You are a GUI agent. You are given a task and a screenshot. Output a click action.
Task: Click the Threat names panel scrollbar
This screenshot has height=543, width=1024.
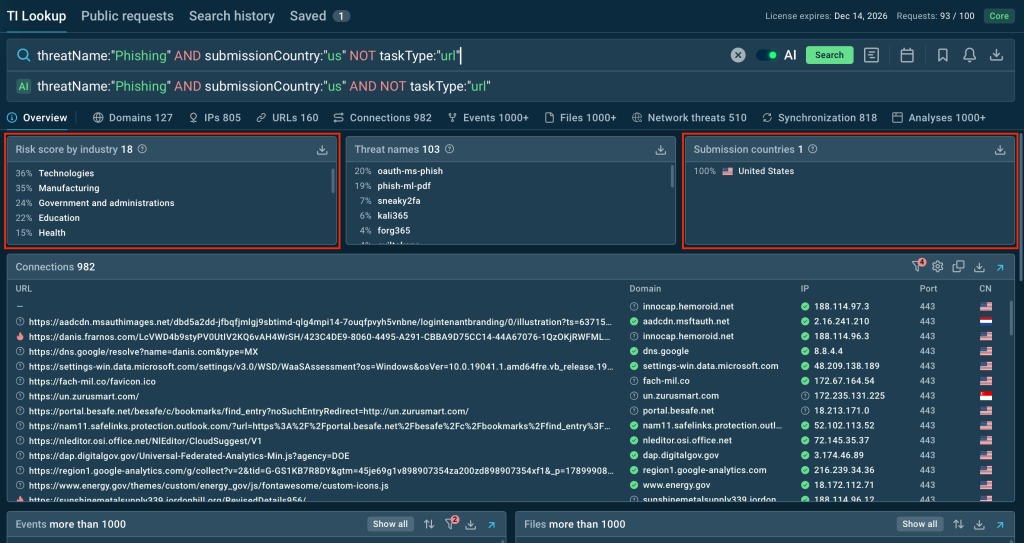(x=672, y=176)
